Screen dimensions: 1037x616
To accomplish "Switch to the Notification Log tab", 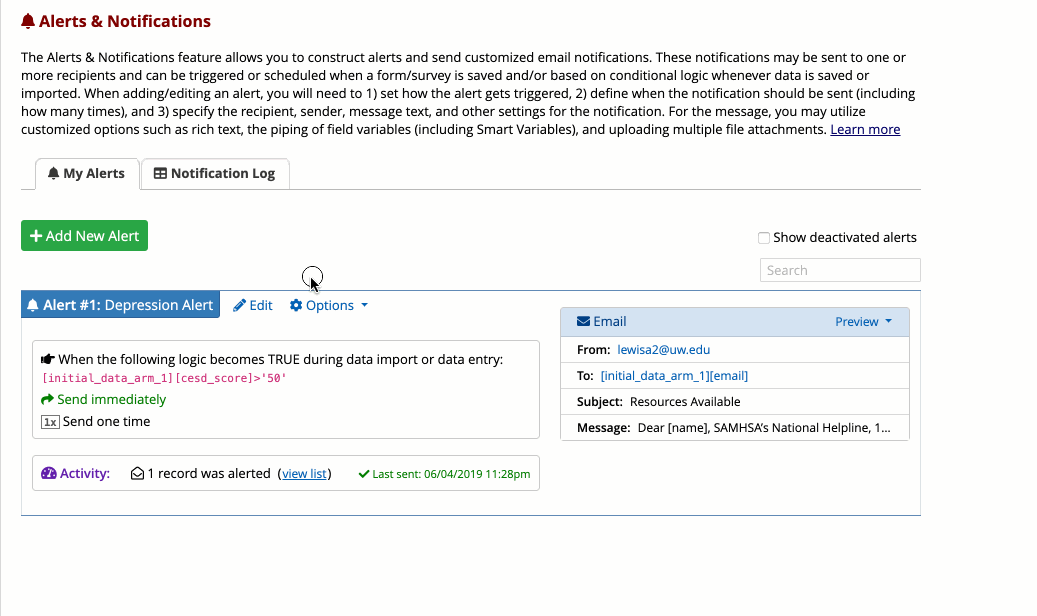I will click(214, 174).
